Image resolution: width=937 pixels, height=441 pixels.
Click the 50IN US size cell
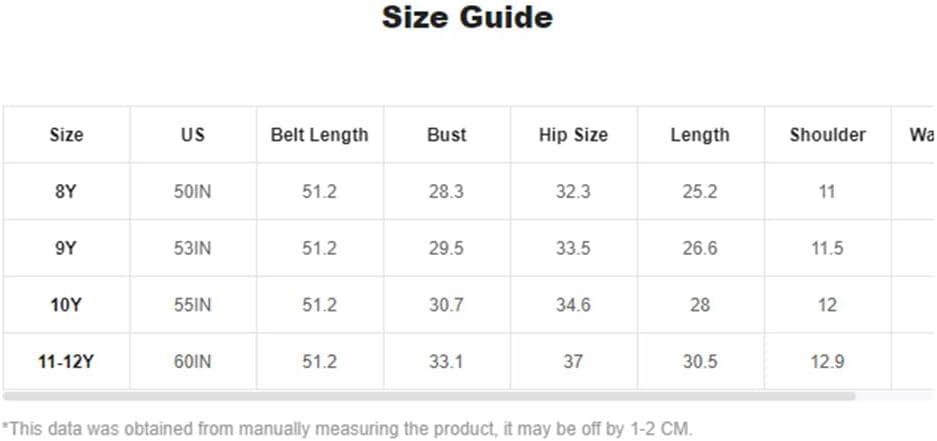[x=193, y=191]
